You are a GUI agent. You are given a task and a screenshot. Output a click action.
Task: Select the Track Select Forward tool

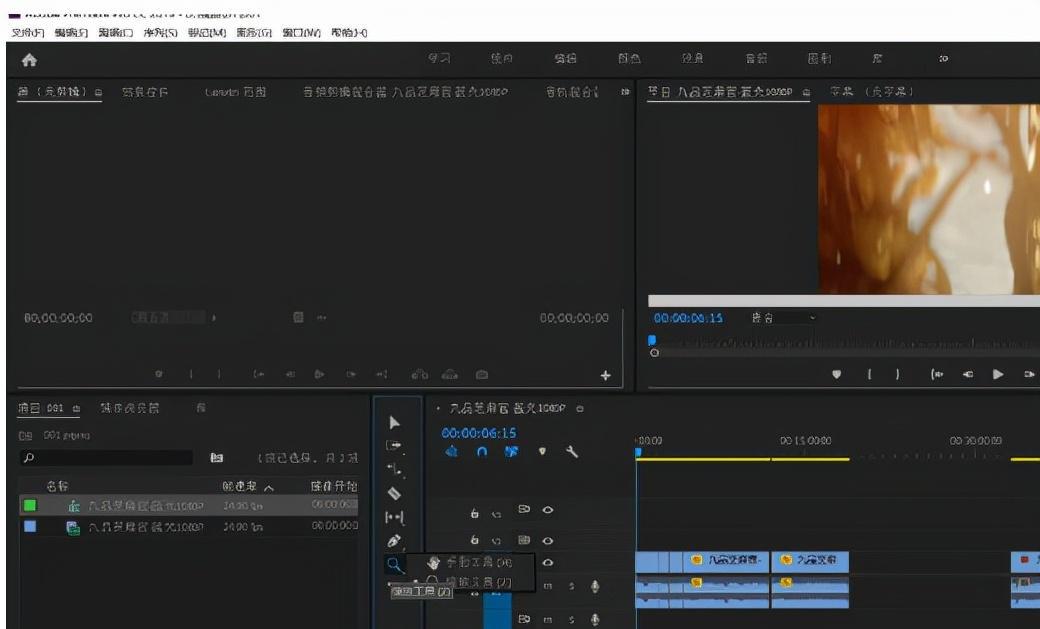pyautogui.click(x=394, y=446)
